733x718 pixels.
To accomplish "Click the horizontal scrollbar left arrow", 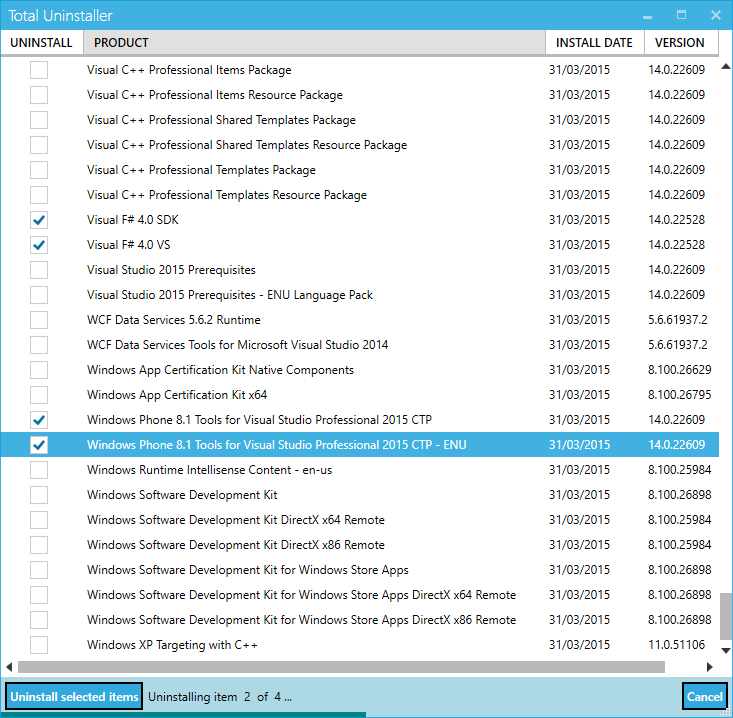I will [x=9, y=667].
